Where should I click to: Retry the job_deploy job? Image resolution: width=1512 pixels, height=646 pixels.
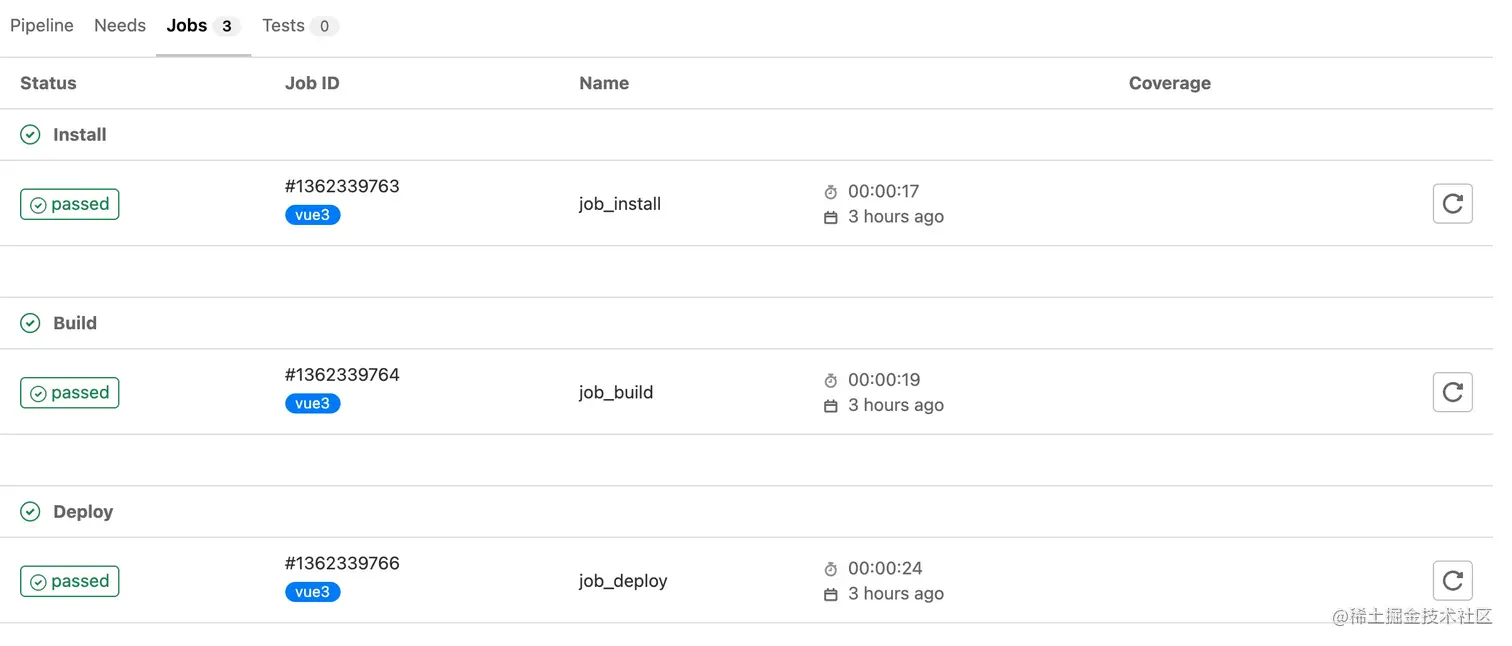1452,581
